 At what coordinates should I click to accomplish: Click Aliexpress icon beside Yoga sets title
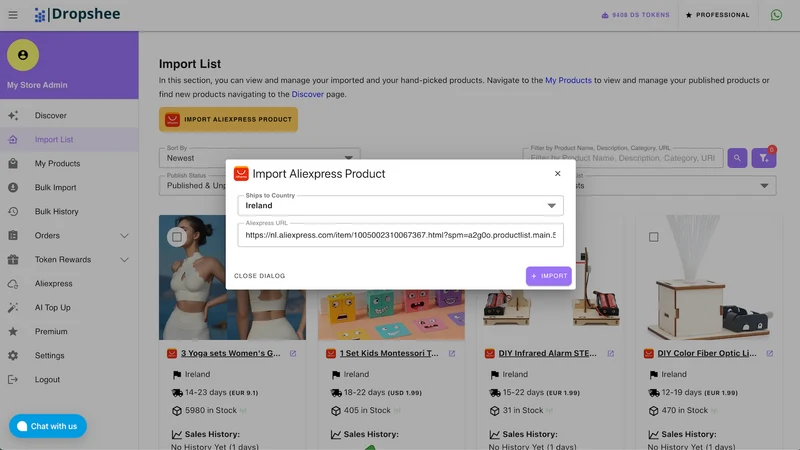[172, 353]
